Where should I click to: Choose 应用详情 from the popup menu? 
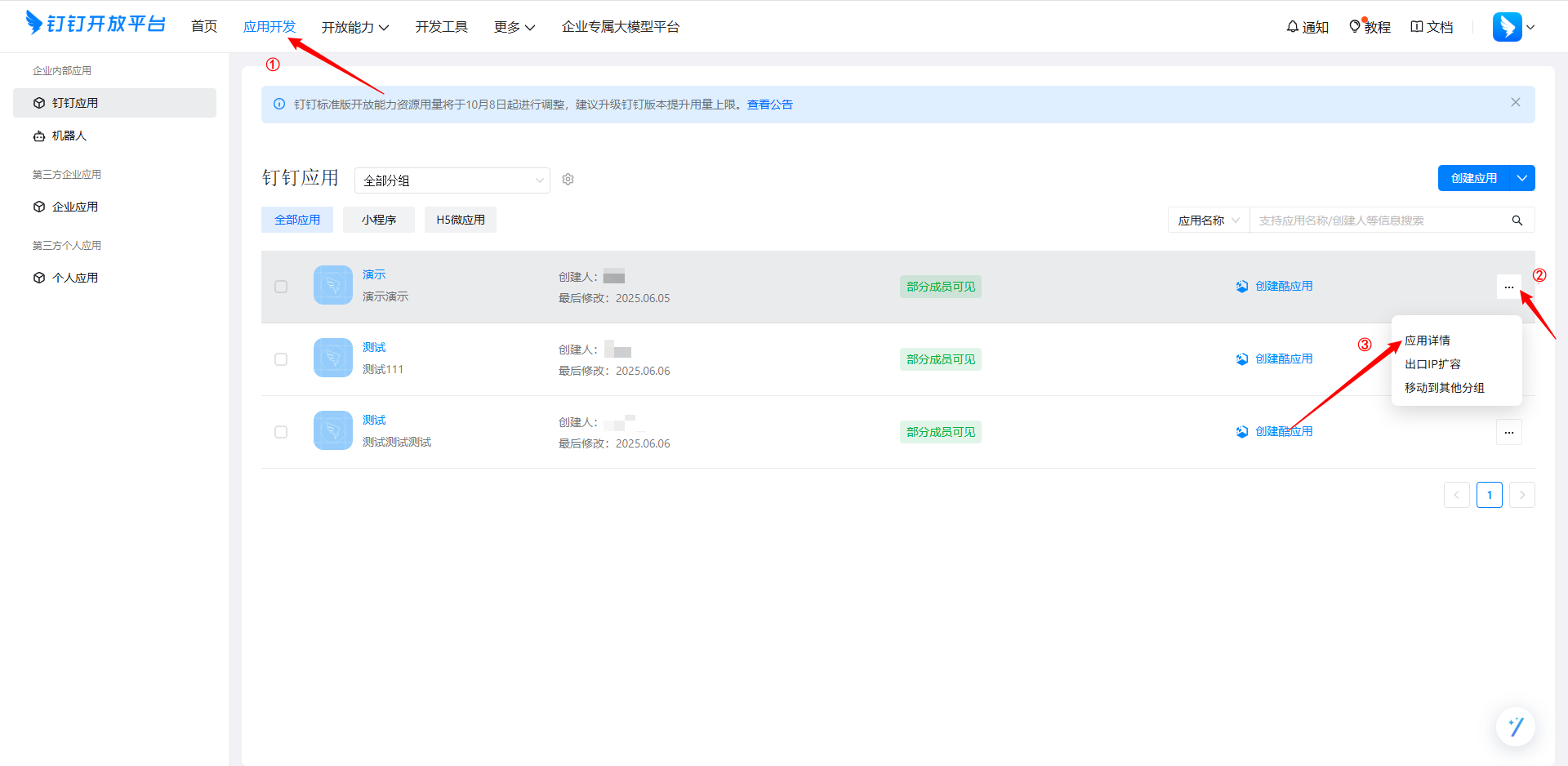tap(1428, 341)
